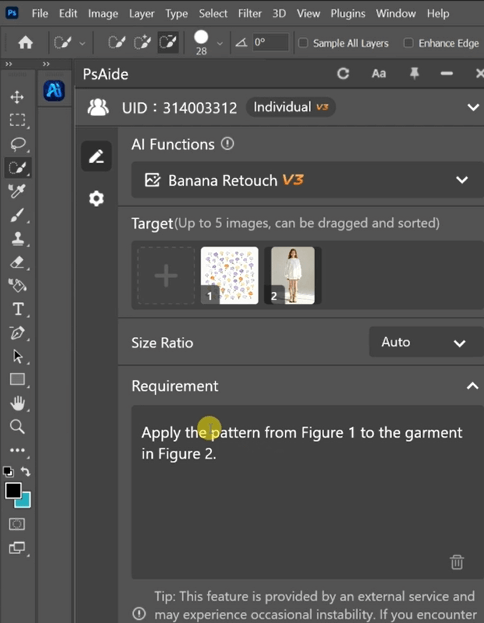Toggle Quick Mask mode
The height and width of the screenshot is (623, 484).
[17, 524]
